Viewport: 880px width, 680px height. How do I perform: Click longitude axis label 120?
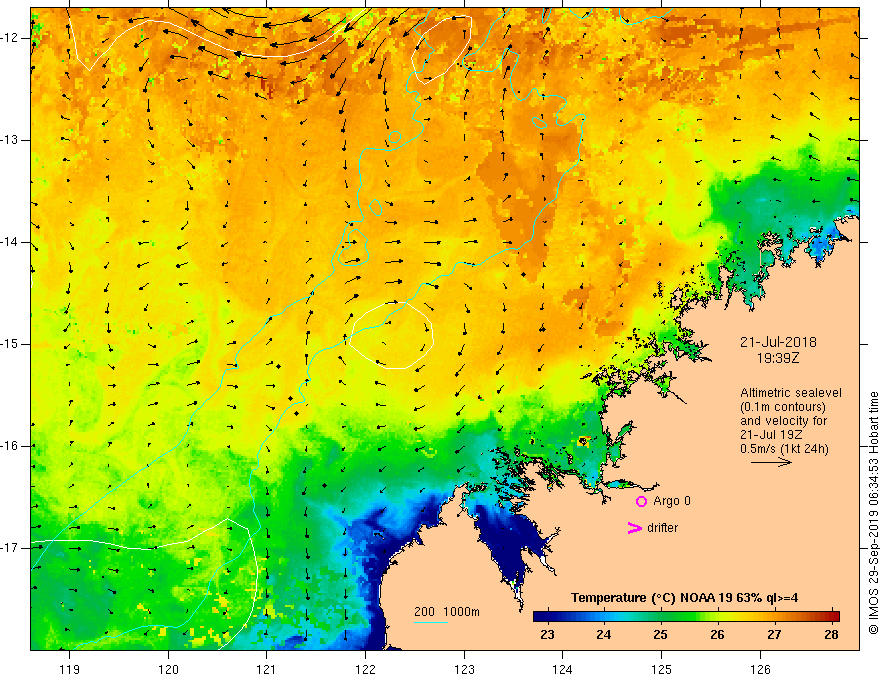point(168,669)
